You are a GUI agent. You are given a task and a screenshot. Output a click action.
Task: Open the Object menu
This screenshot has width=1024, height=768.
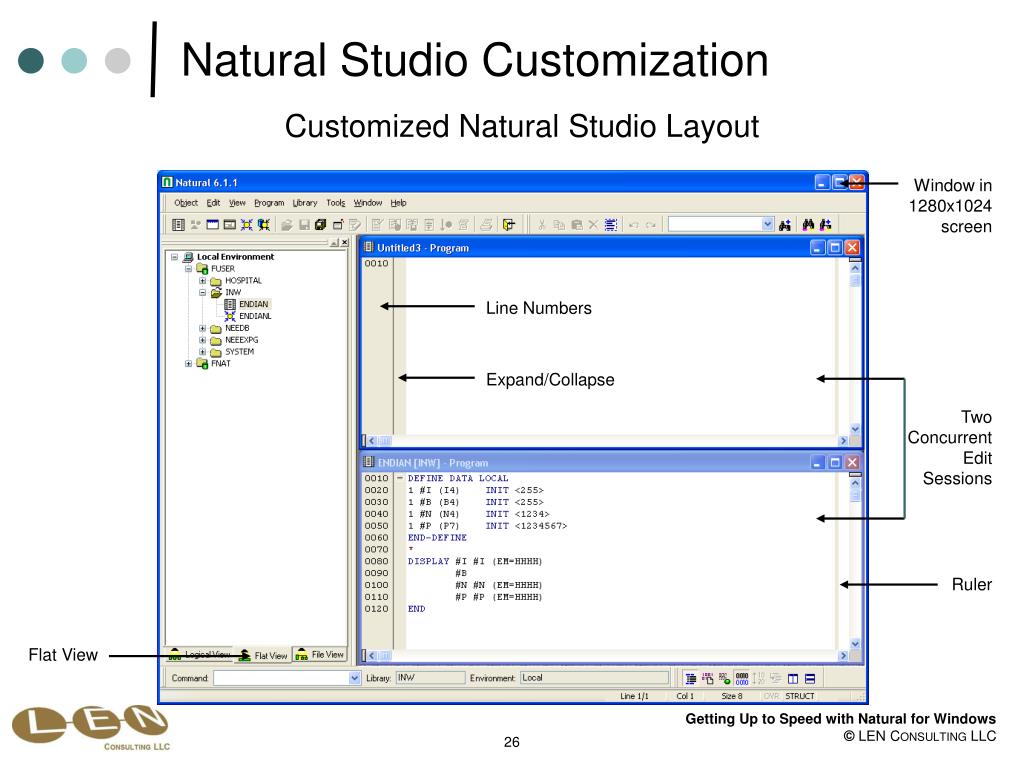point(185,203)
